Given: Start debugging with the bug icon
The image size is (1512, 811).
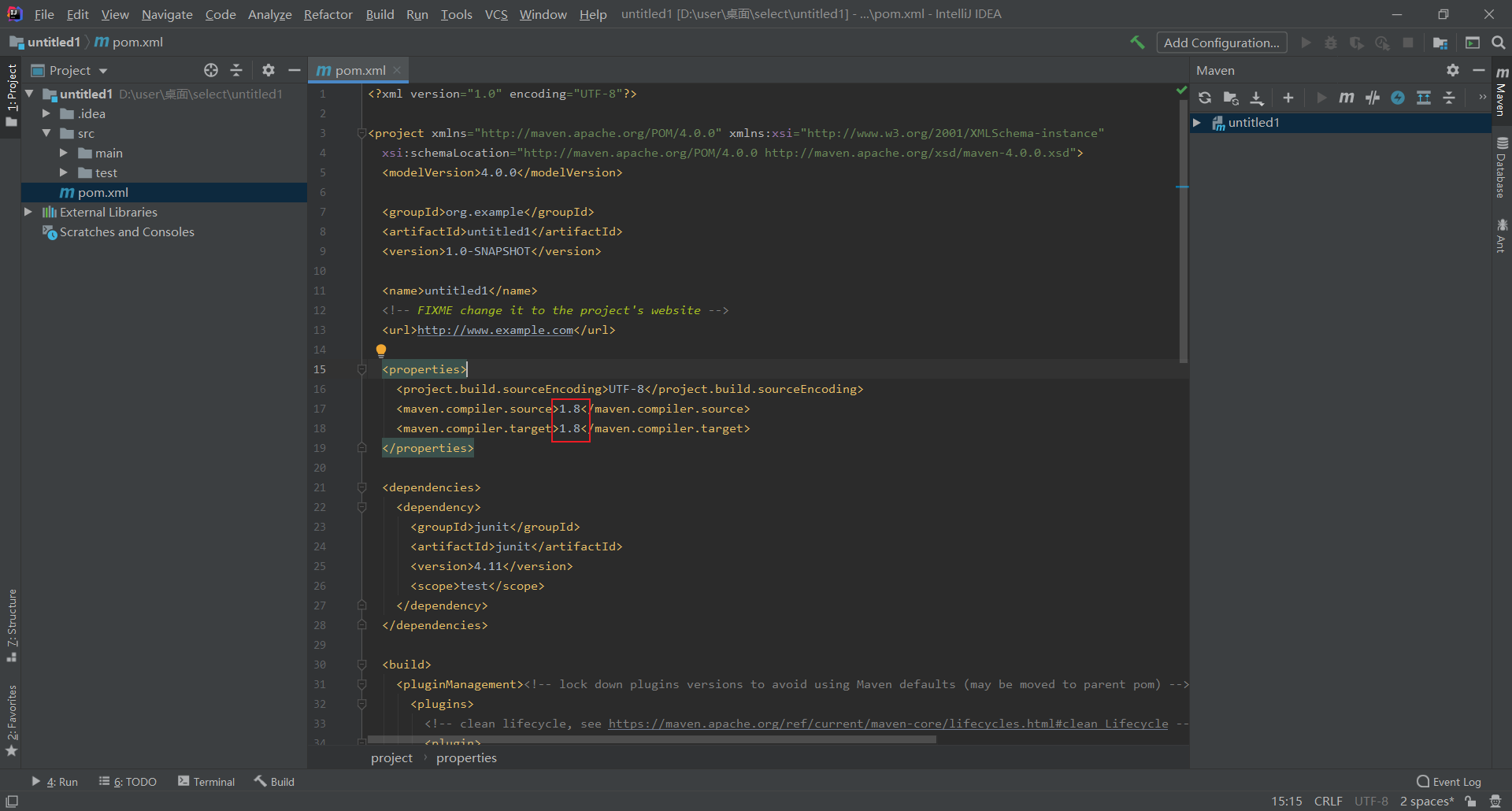Looking at the screenshot, I should (1331, 43).
